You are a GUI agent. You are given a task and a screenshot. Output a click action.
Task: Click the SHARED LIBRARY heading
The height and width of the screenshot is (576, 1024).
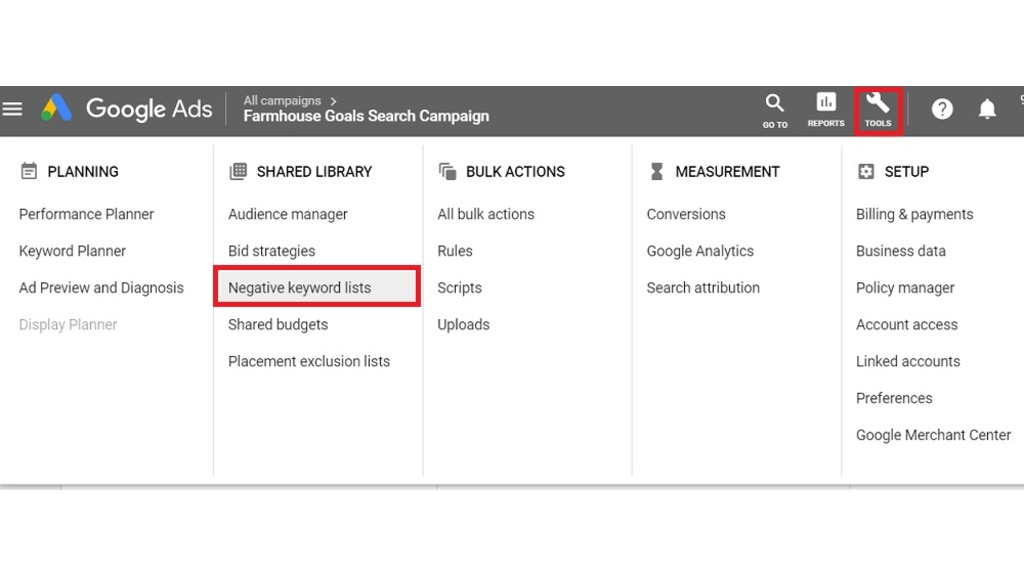pyautogui.click(x=314, y=172)
